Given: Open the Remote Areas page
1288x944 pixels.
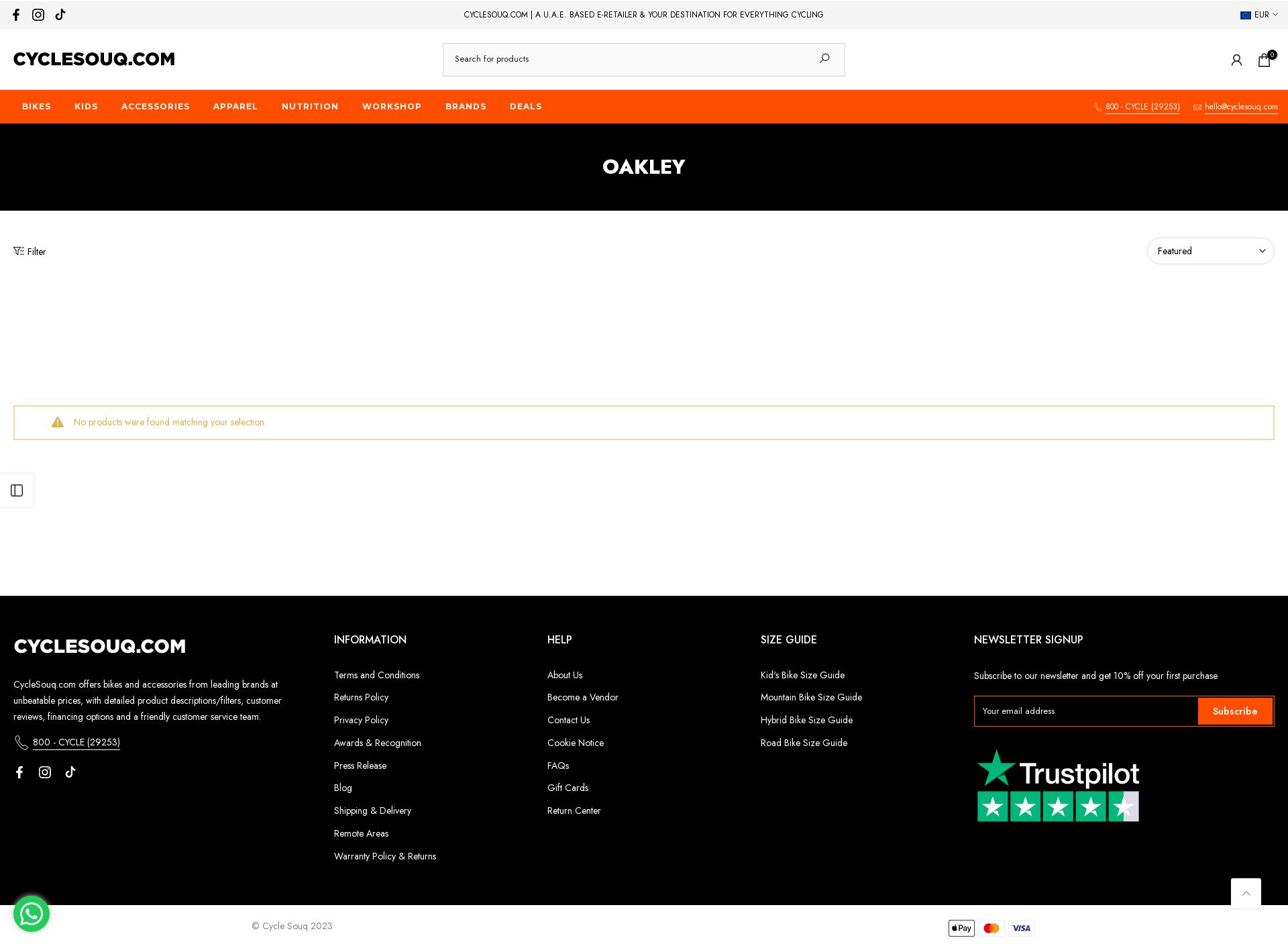Looking at the screenshot, I should (361, 833).
